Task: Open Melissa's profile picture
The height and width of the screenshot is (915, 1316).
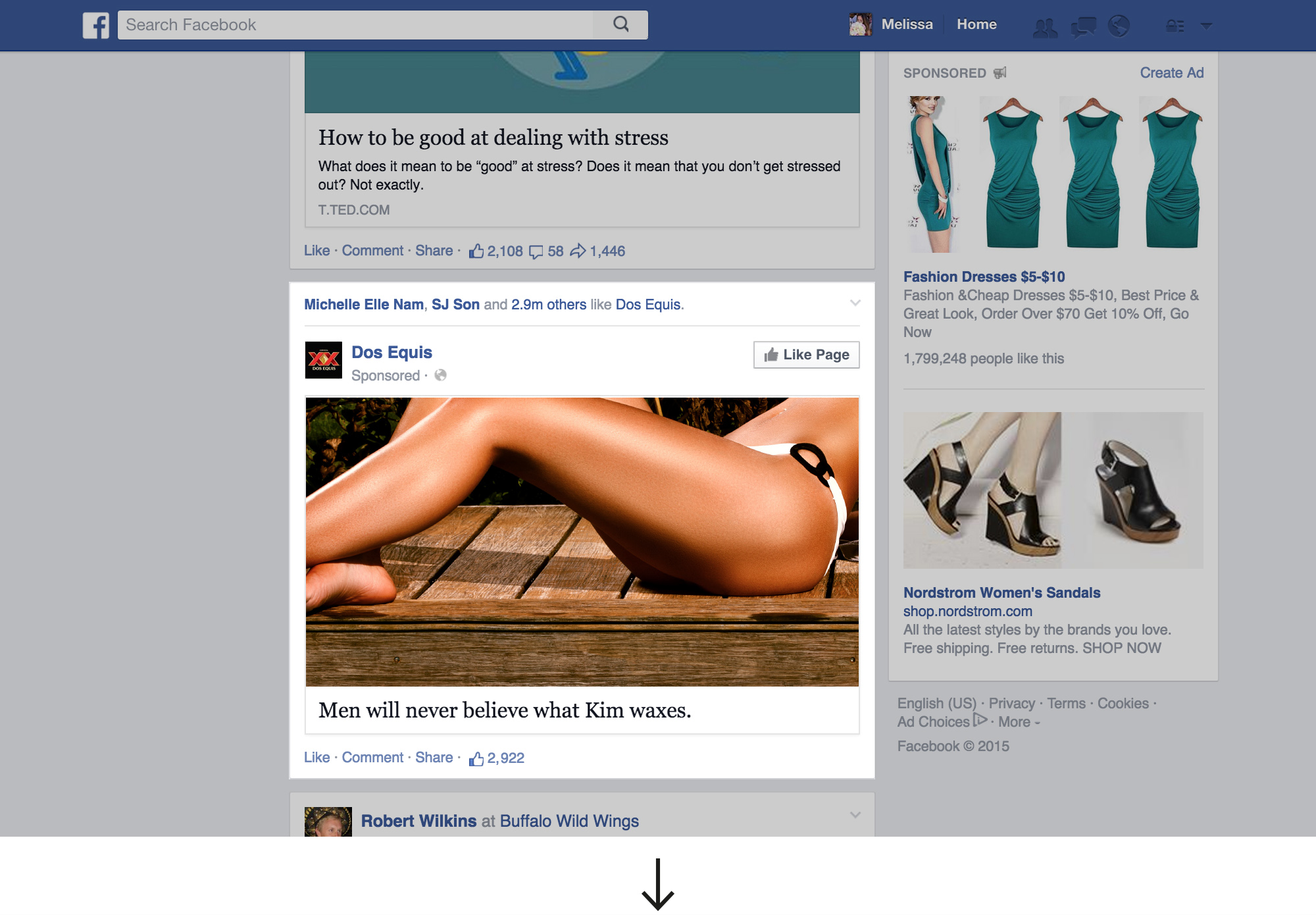Action: click(861, 24)
